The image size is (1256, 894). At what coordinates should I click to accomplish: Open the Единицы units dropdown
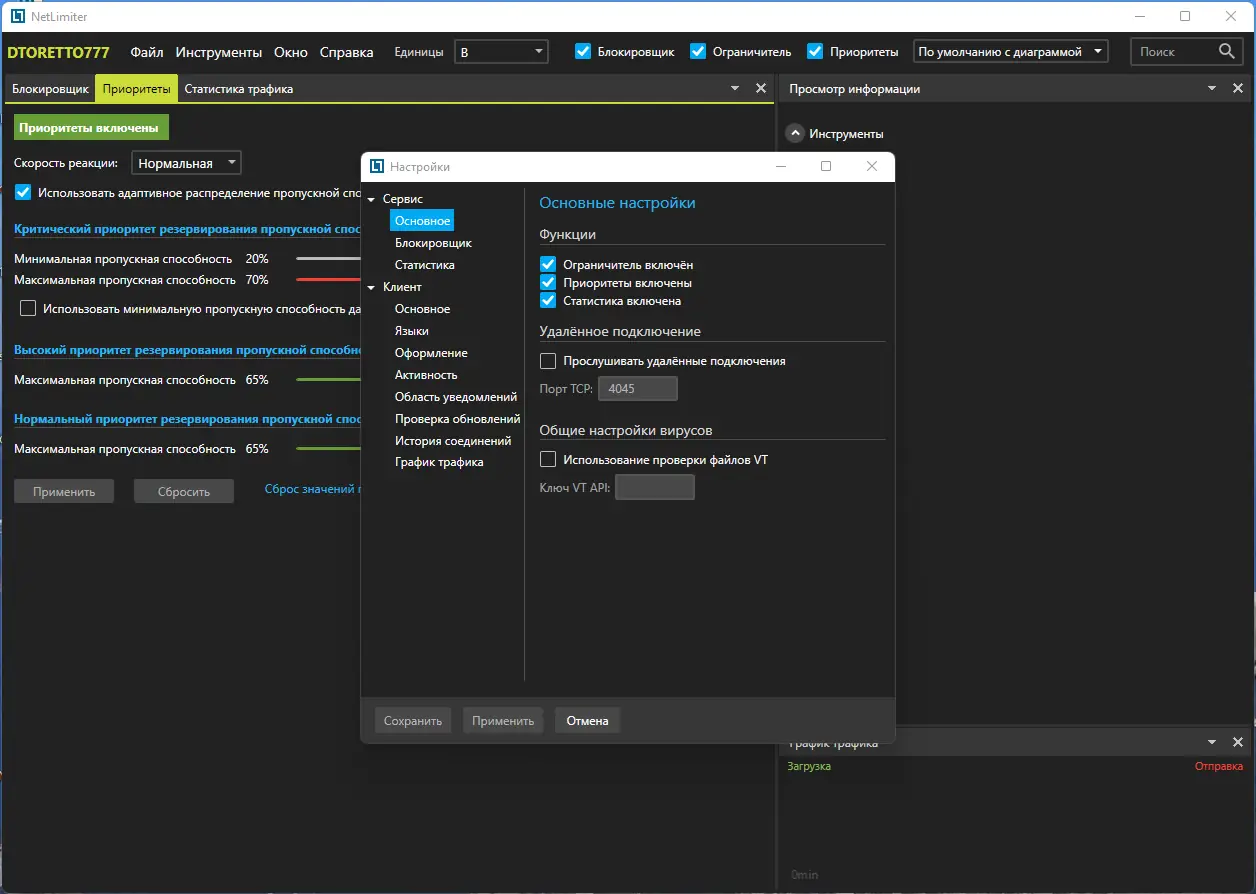click(x=501, y=52)
